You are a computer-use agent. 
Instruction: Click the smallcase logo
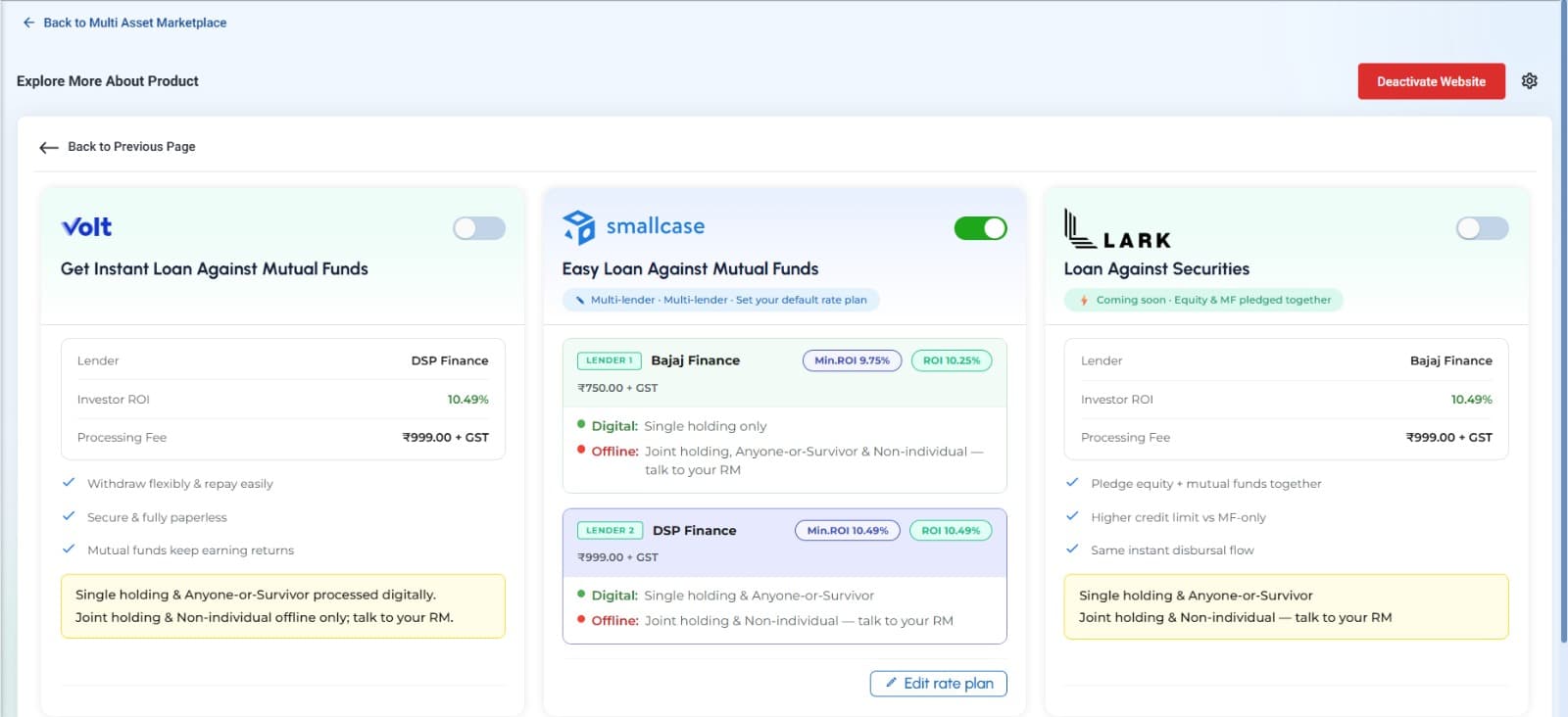pos(633,227)
